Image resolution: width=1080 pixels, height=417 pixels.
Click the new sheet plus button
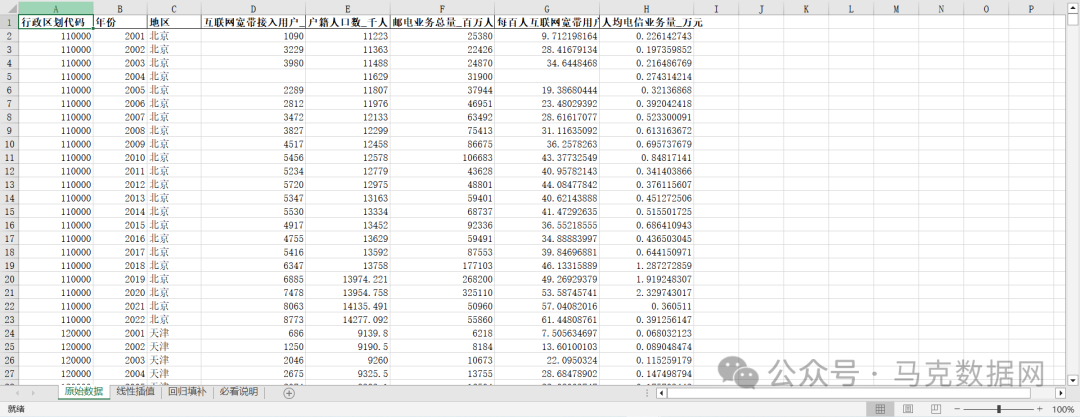289,393
